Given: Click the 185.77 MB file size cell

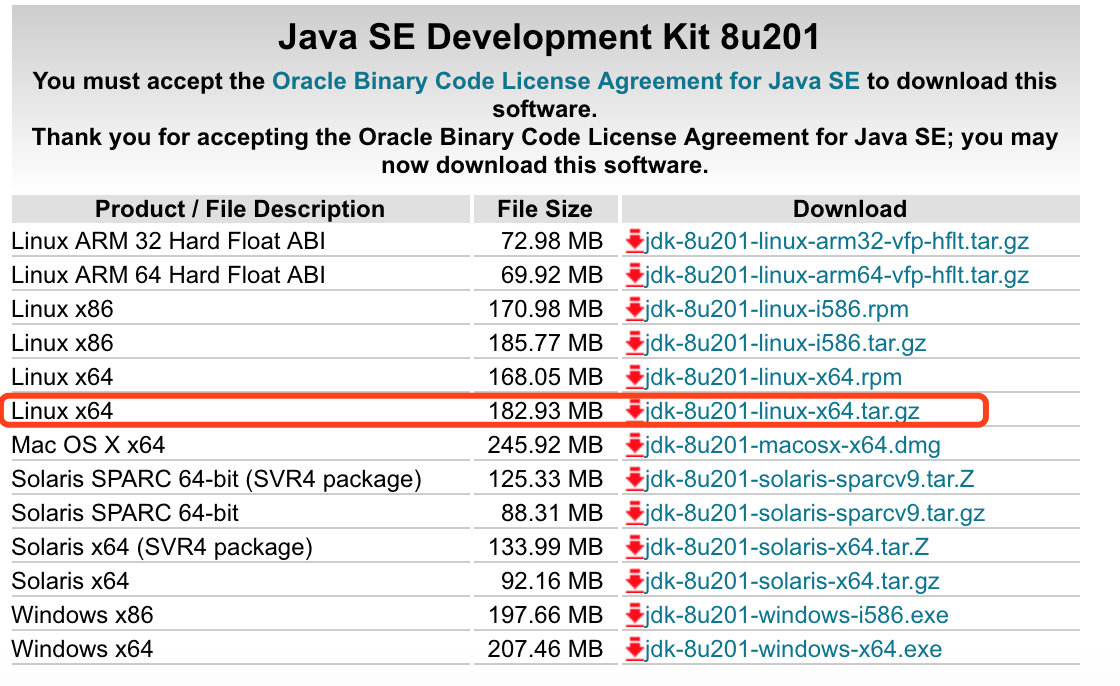Looking at the screenshot, I should (x=546, y=343).
